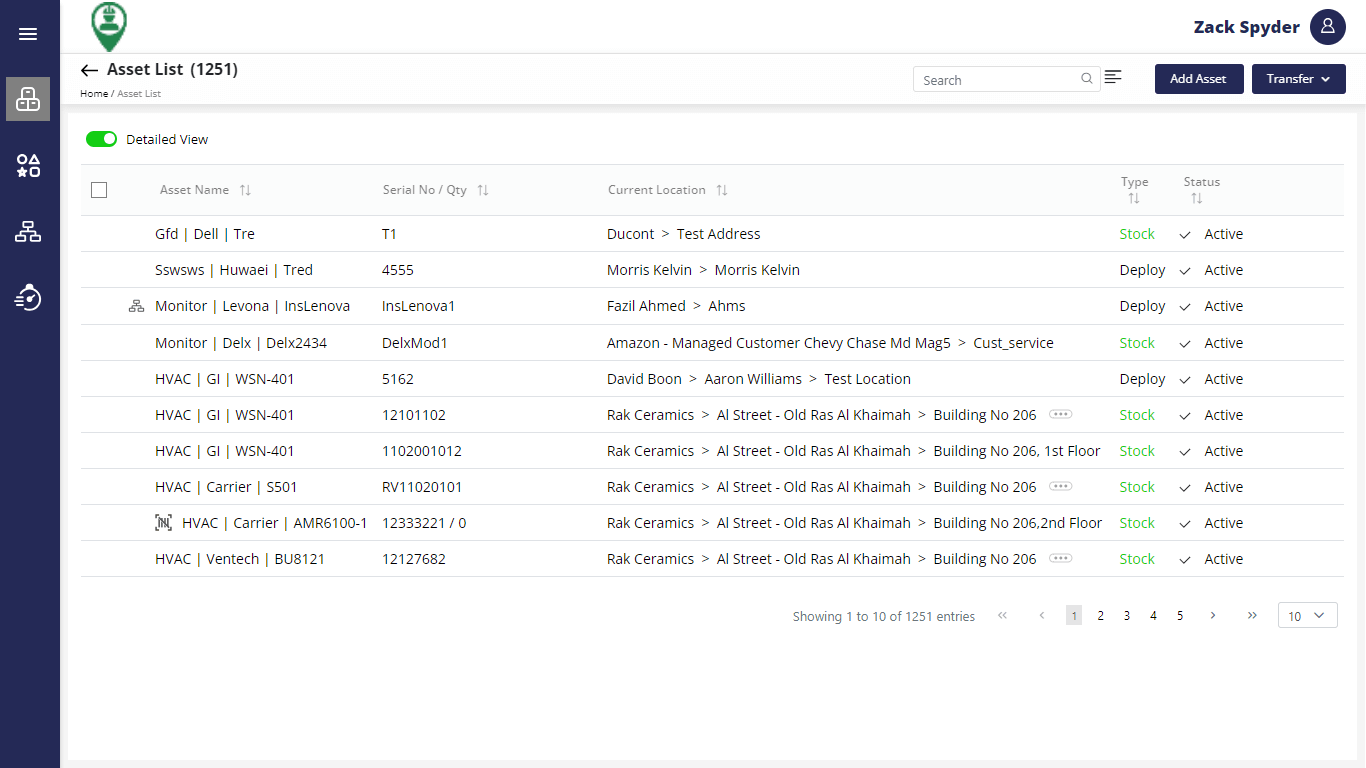Select page 2 in pagination
Image resolution: width=1366 pixels, height=768 pixels.
coord(1100,616)
